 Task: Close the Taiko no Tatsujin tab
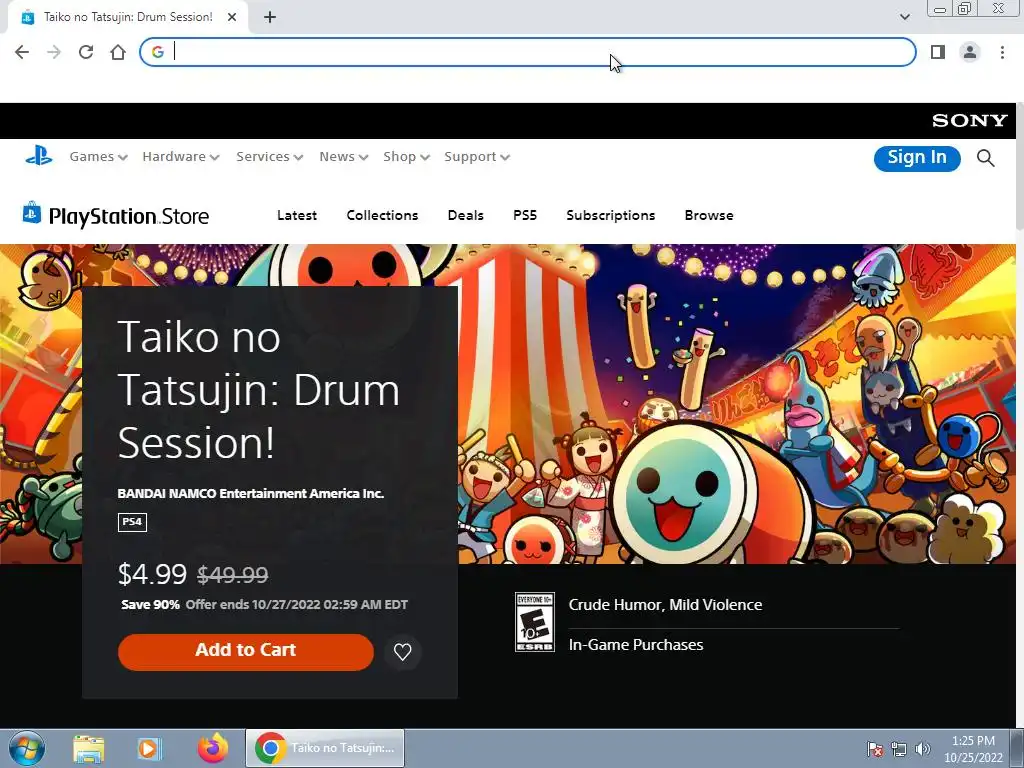pos(232,18)
